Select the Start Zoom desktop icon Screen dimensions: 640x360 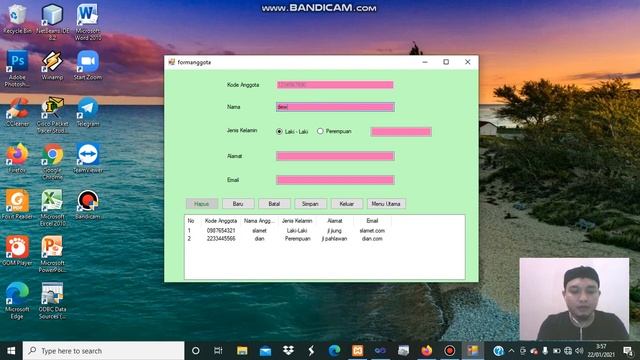tap(87, 65)
